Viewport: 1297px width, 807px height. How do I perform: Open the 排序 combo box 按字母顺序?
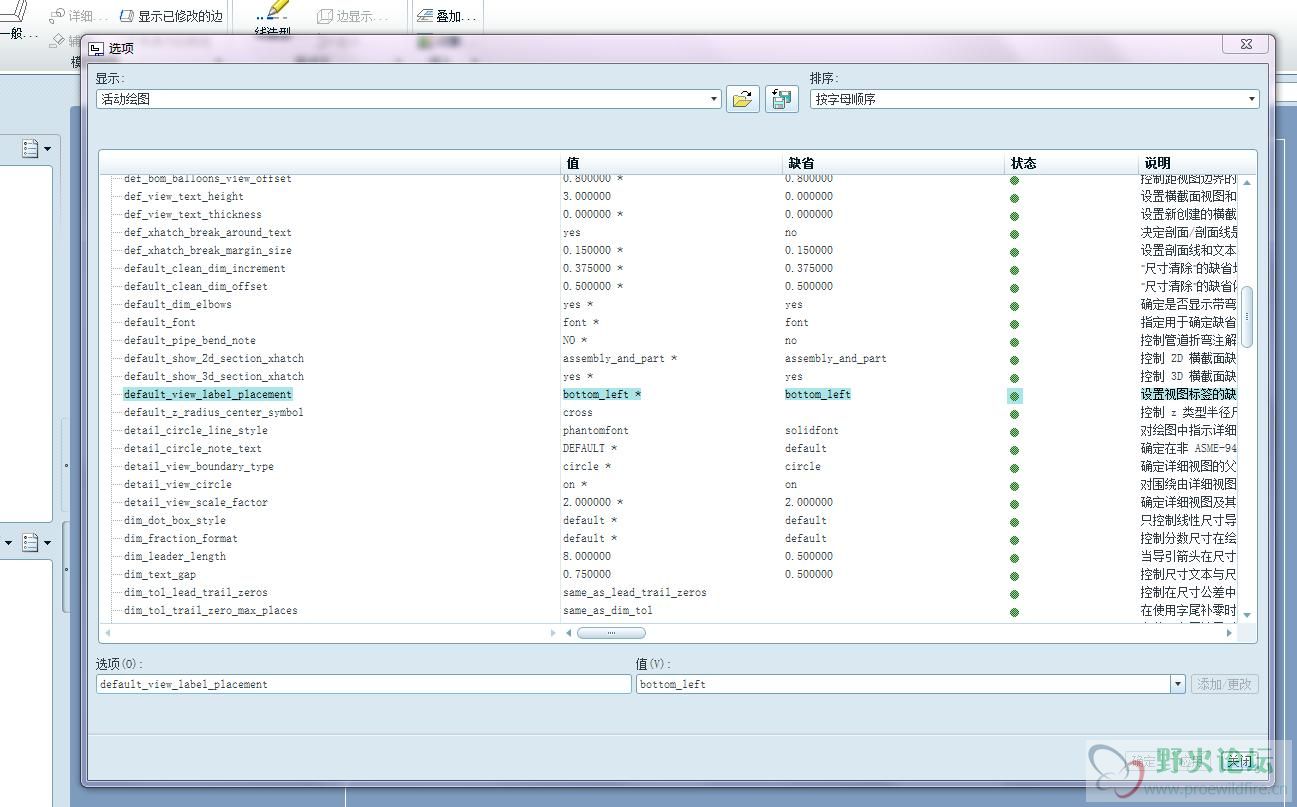click(x=1034, y=99)
